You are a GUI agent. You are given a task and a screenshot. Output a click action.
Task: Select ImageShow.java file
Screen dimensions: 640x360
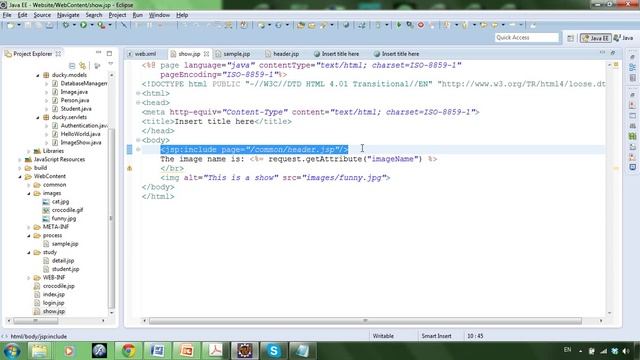[81, 143]
